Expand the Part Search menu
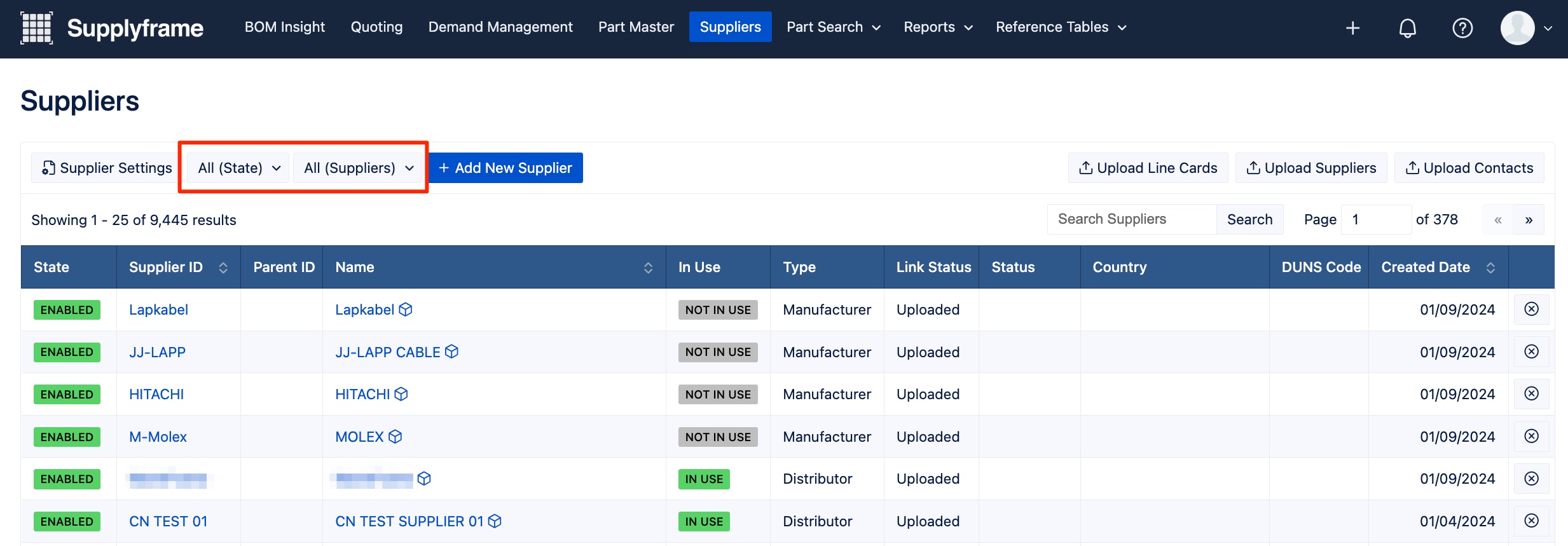The height and width of the screenshot is (546, 1568). [x=833, y=27]
